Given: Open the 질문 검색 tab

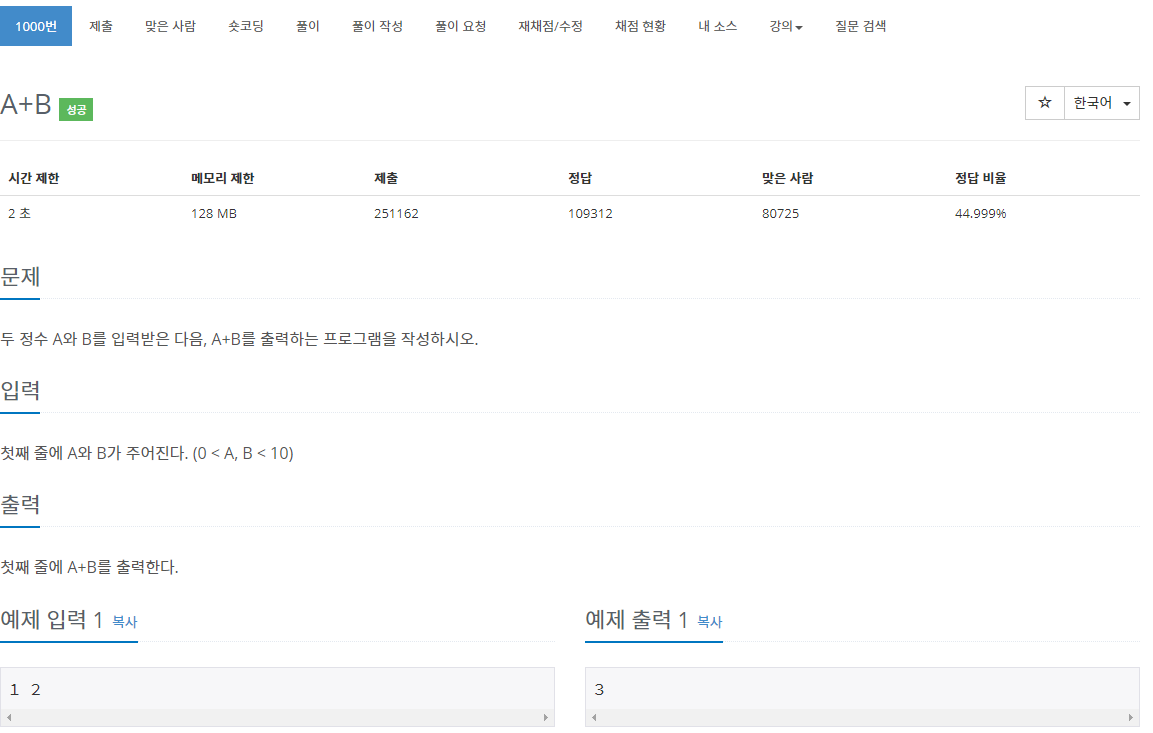Looking at the screenshot, I should click(860, 26).
